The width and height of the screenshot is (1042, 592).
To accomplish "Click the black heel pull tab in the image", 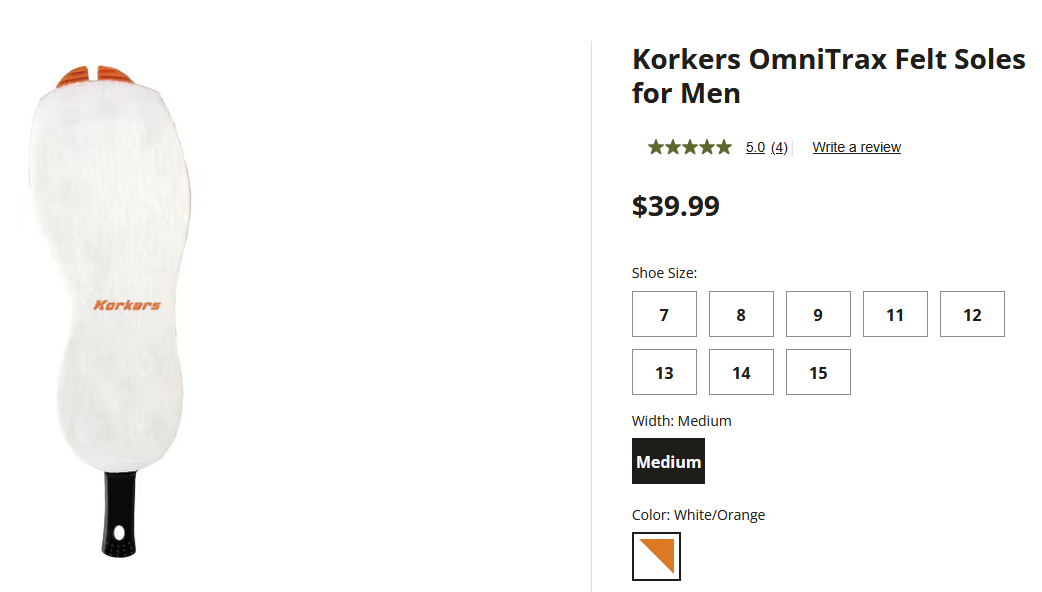I will tap(118, 515).
